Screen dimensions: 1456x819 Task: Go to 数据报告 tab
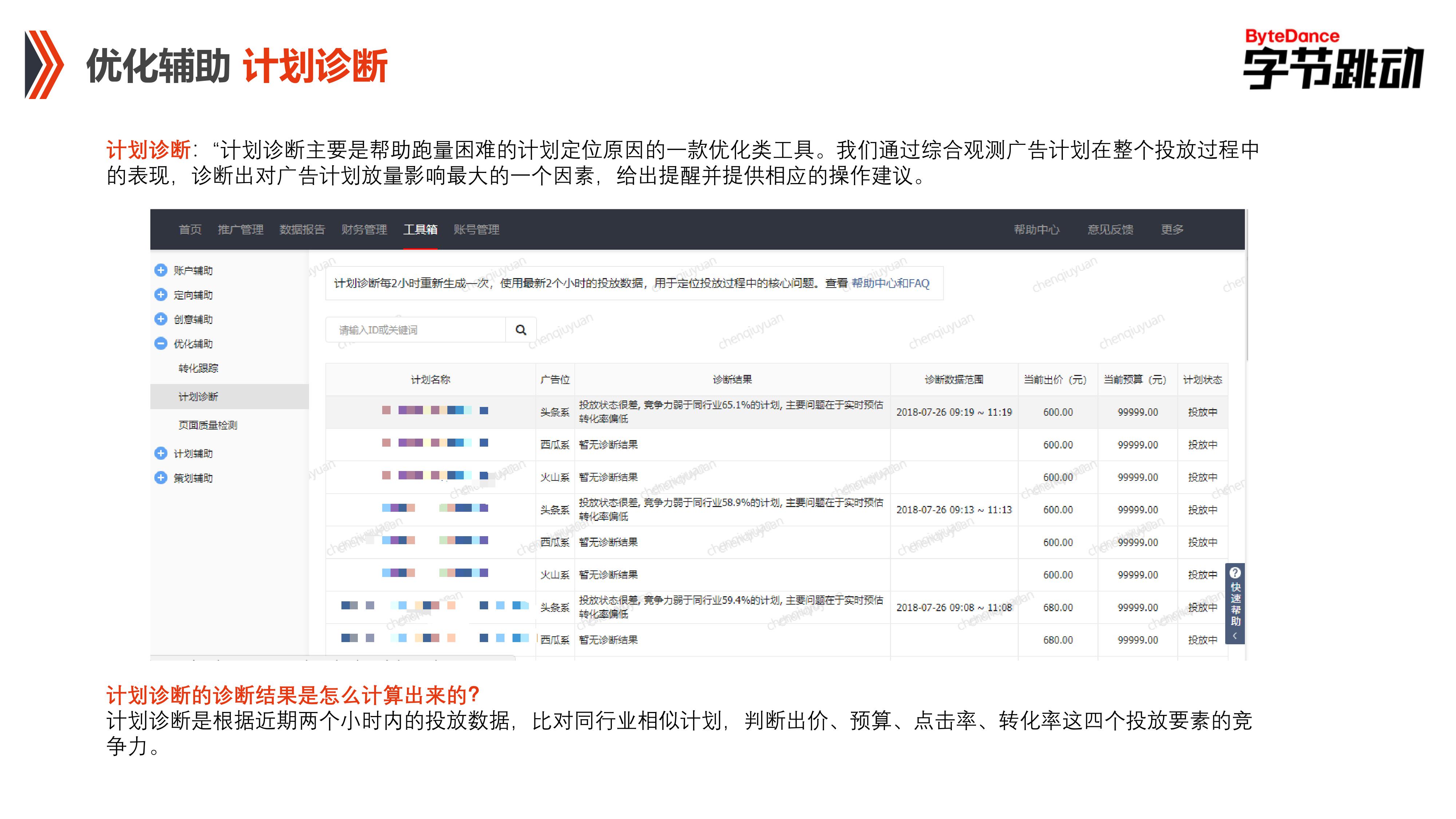[x=302, y=229]
